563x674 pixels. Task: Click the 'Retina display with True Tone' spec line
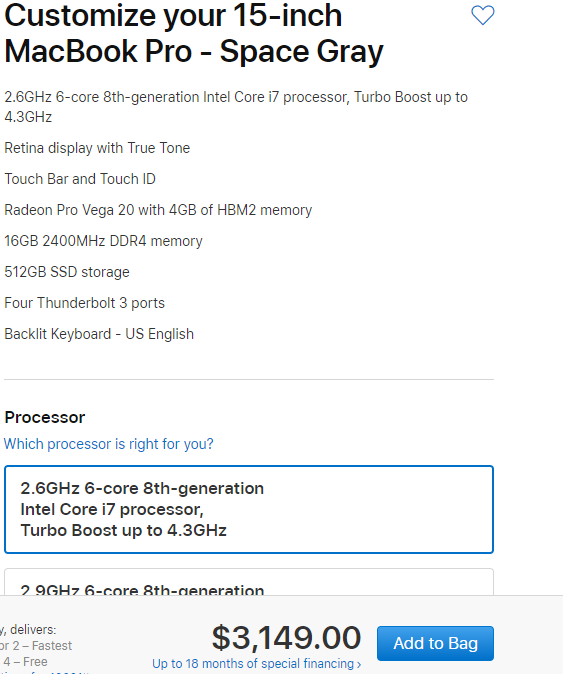[x=97, y=148]
